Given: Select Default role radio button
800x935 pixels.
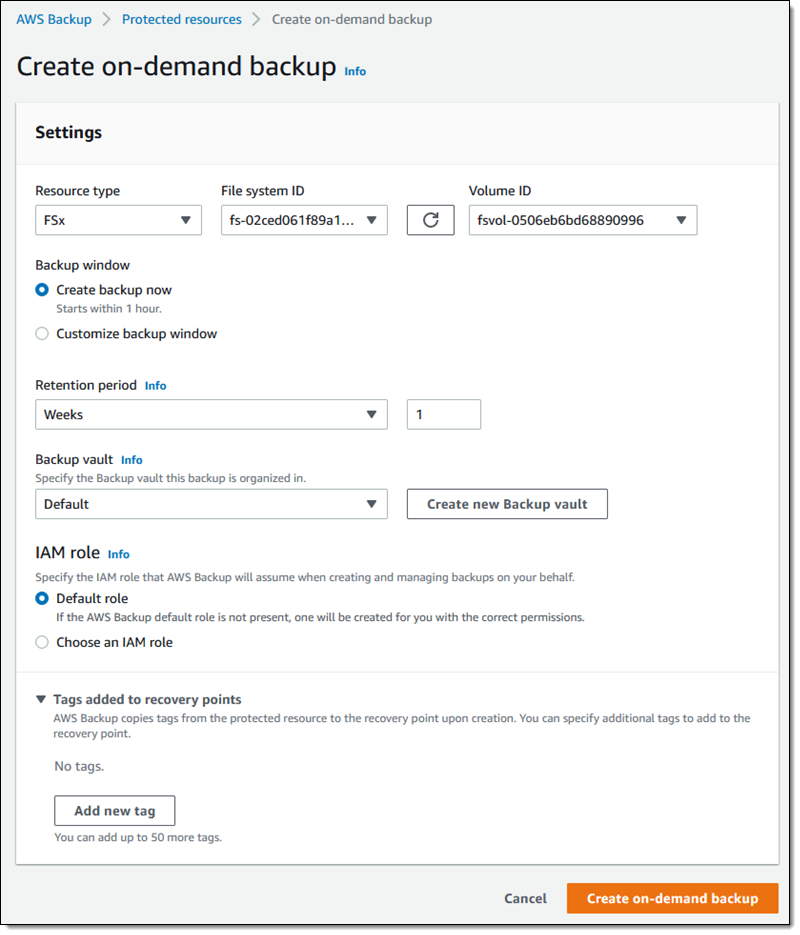Looking at the screenshot, I should [42, 599].
